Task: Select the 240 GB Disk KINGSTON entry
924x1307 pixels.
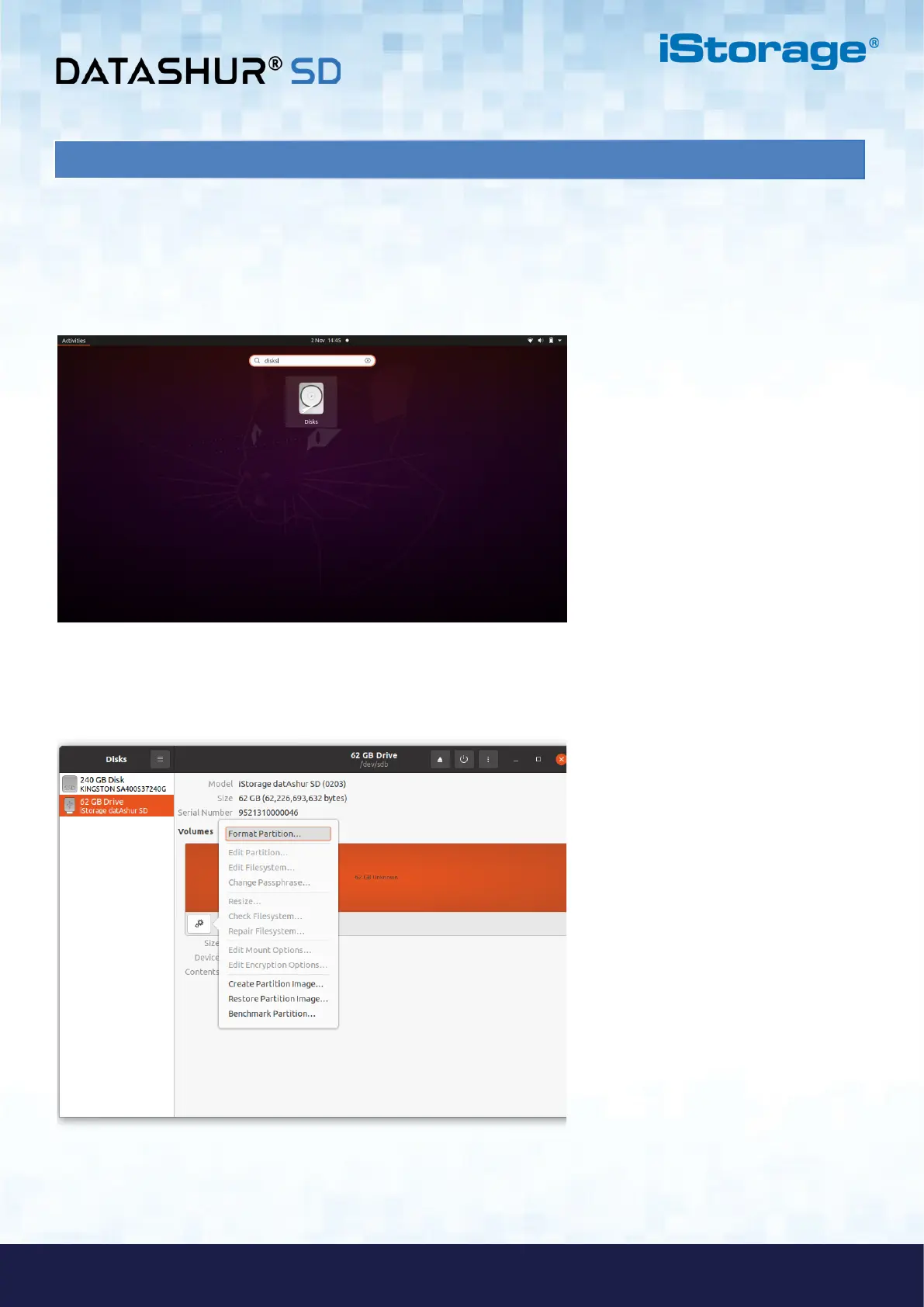Action: (116, 784)
